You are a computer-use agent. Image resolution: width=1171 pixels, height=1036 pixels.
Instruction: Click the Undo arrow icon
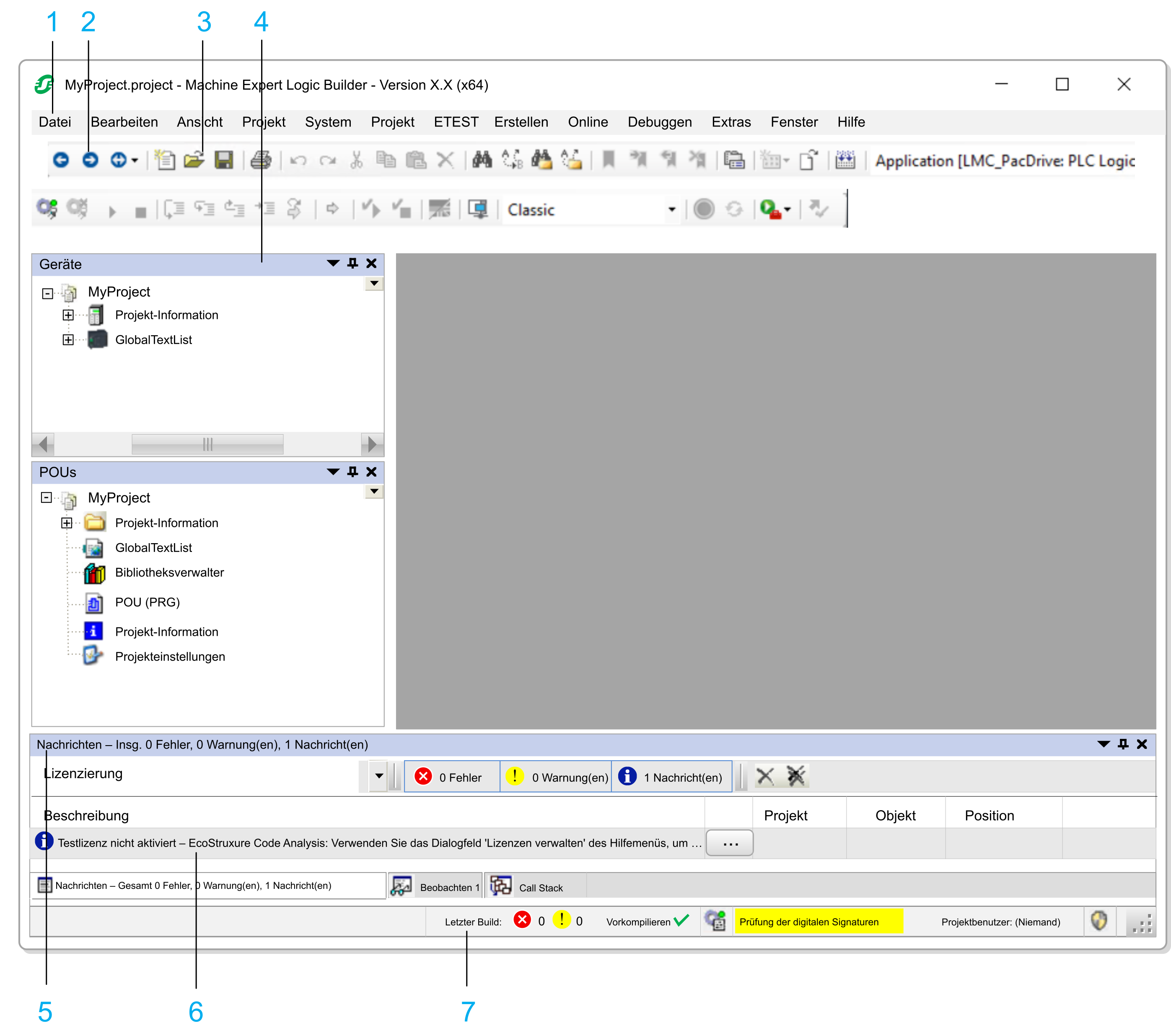[x=298, y=161]
